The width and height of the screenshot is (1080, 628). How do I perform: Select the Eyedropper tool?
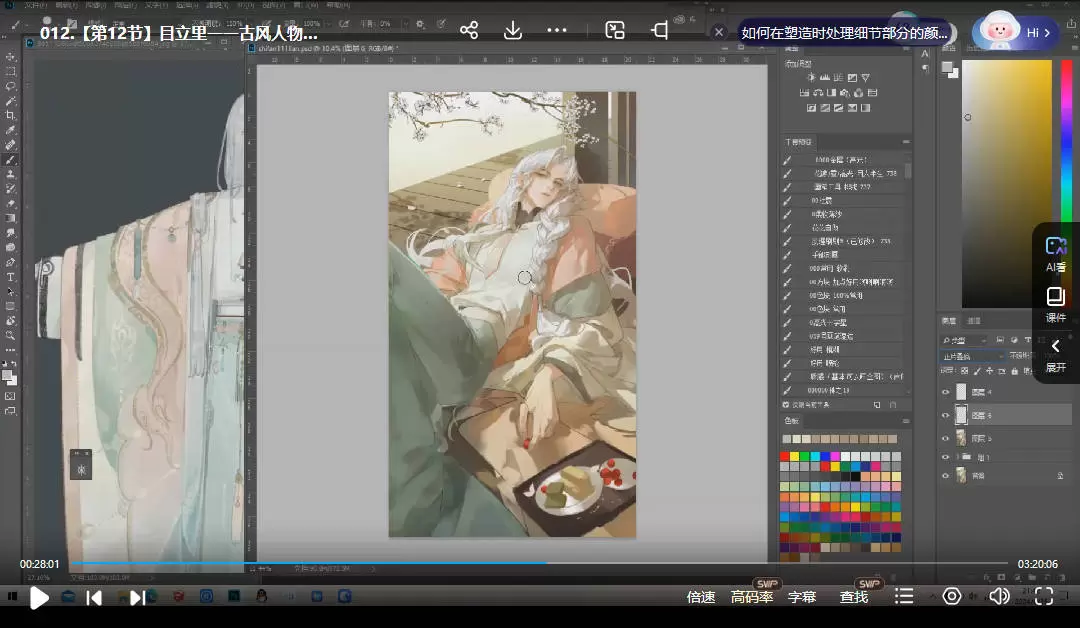pyautogui.click(x=10, y=130)
